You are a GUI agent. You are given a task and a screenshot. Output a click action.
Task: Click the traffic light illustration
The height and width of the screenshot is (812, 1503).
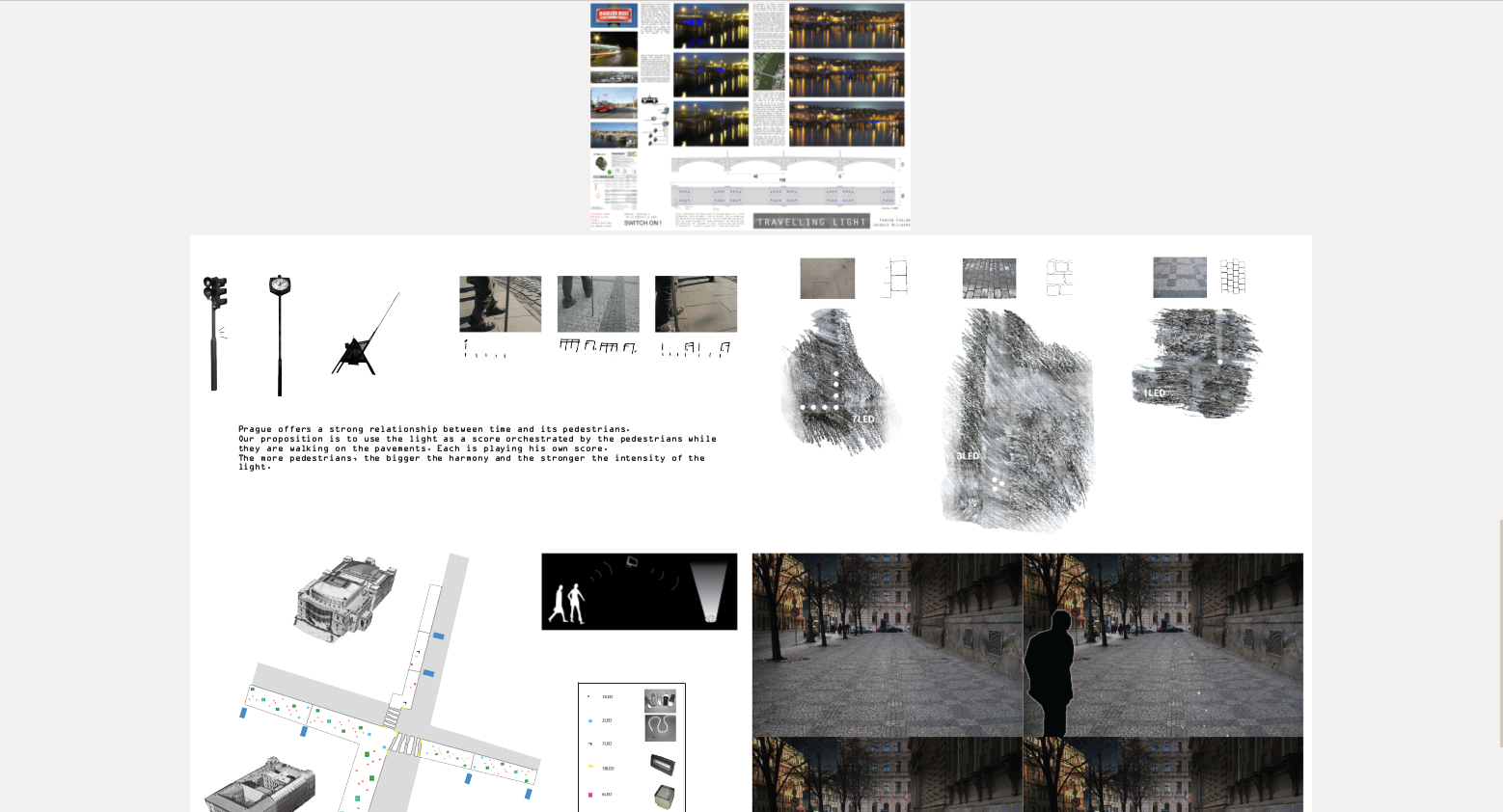214,333
